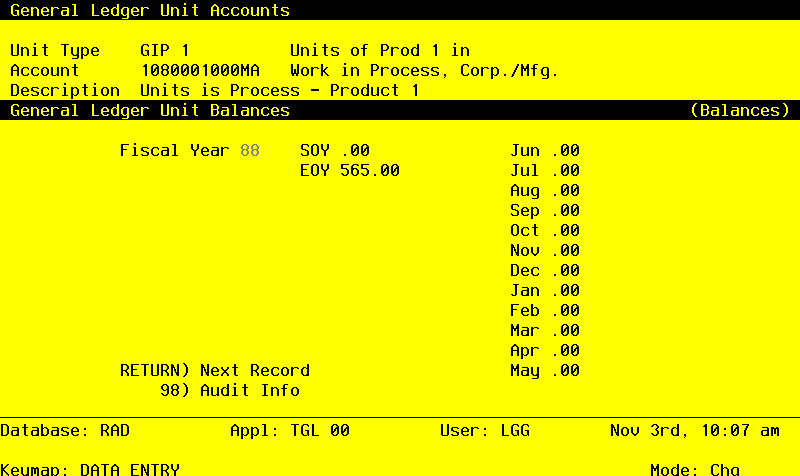Select the Mar .00 balance row

pyautogui.click(x=545, y=330)
